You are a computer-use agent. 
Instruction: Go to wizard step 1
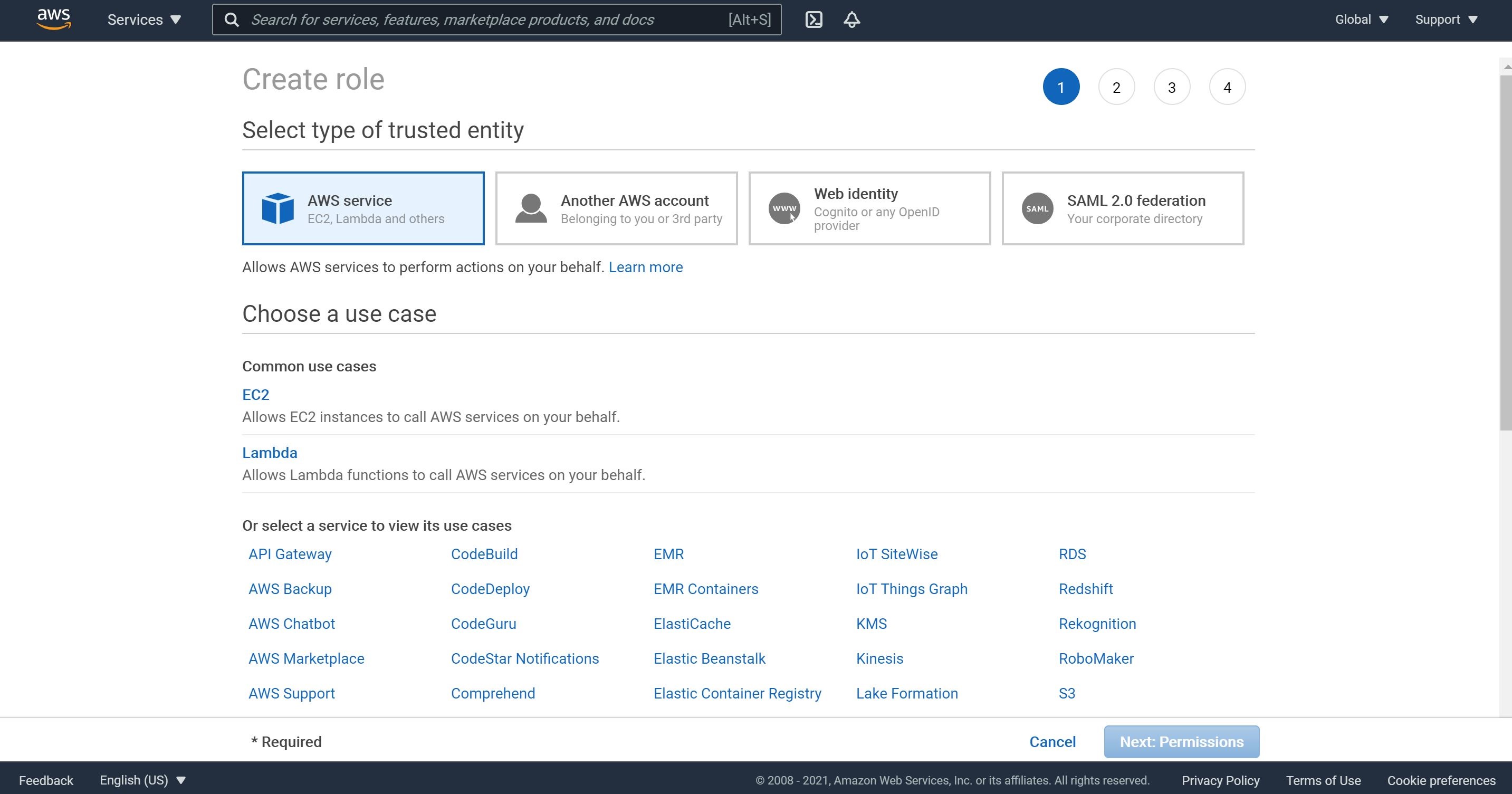[1060, 87]
